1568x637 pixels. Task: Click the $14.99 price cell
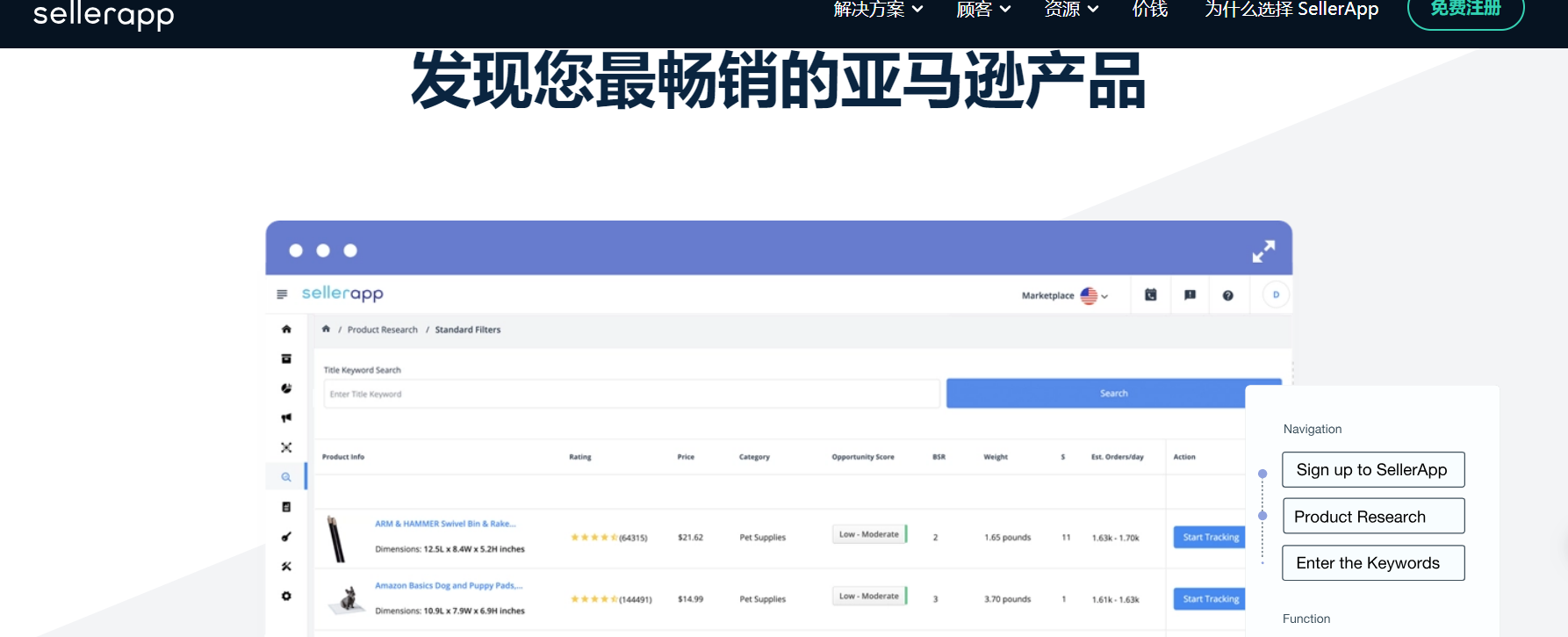click(x=690, y=599)
